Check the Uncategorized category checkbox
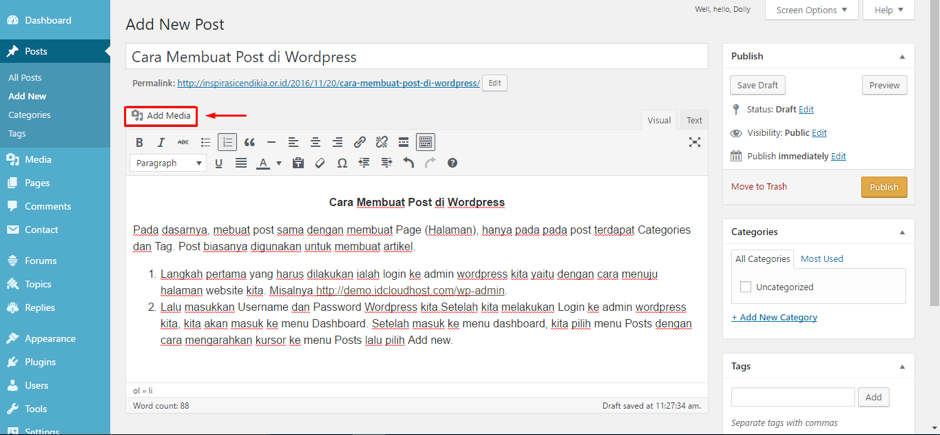 point(746,287)
